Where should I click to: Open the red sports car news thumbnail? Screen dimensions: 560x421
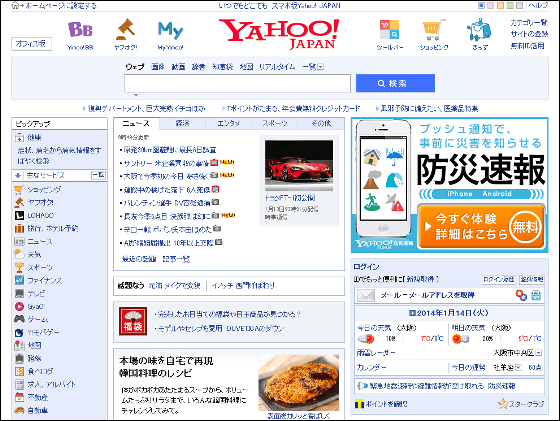299,165
